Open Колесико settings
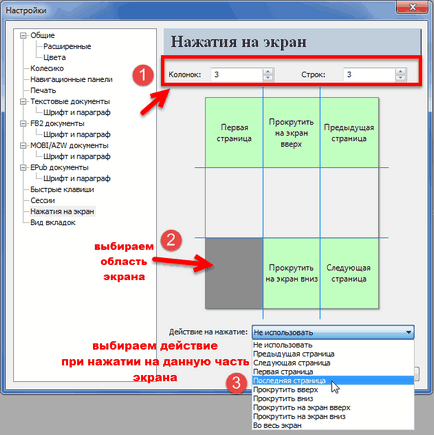This screenshot has width=434, height=435. (47, 68)
